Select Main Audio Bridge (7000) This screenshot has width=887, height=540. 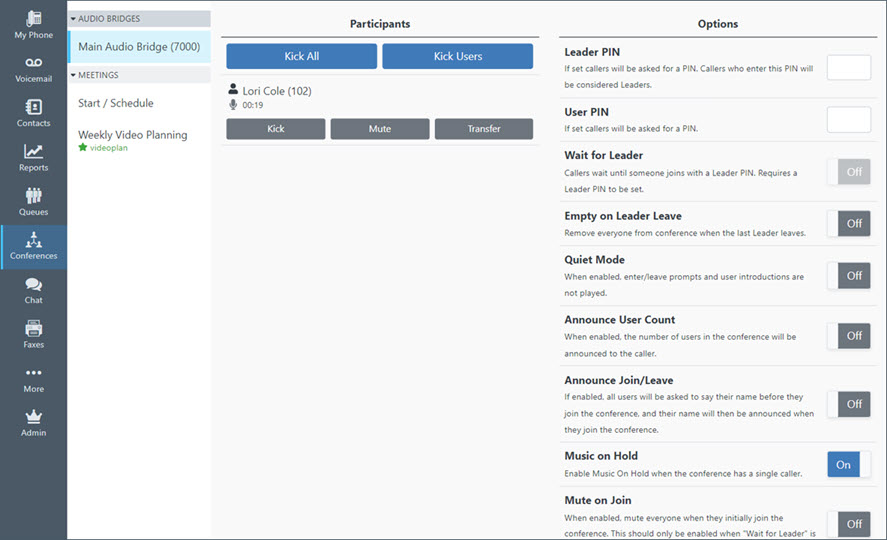point(139,47)
